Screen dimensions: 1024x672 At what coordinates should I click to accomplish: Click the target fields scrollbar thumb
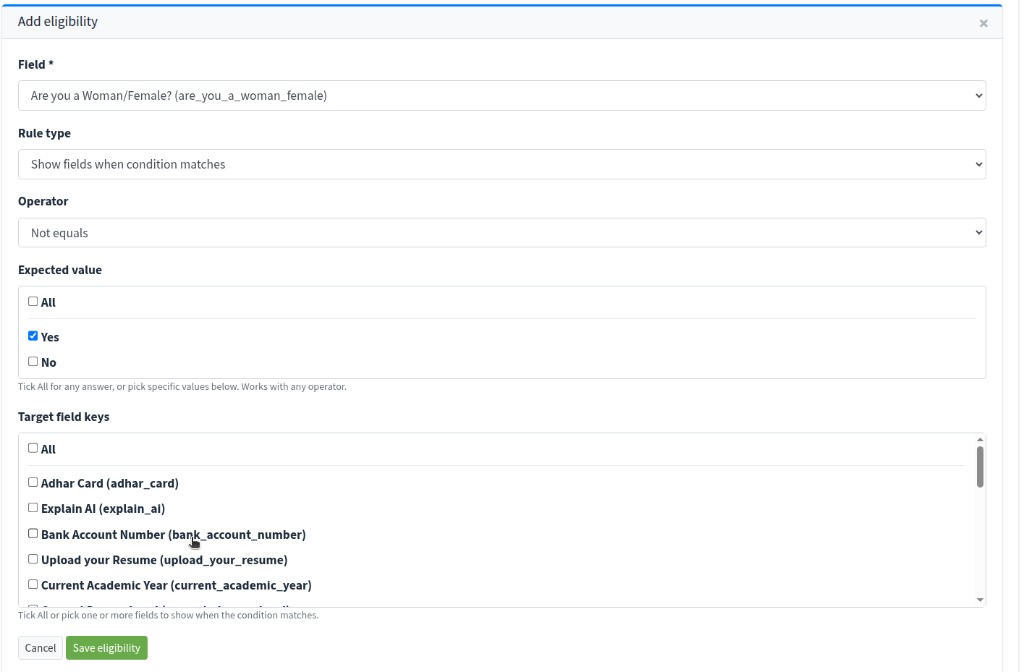pos(980,466)
